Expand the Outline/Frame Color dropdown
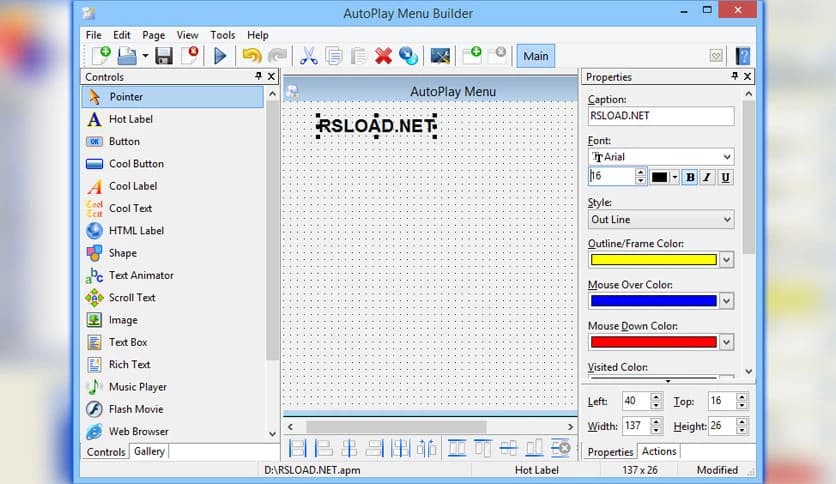Screen dimensions: 836x484 pos(726,260)
